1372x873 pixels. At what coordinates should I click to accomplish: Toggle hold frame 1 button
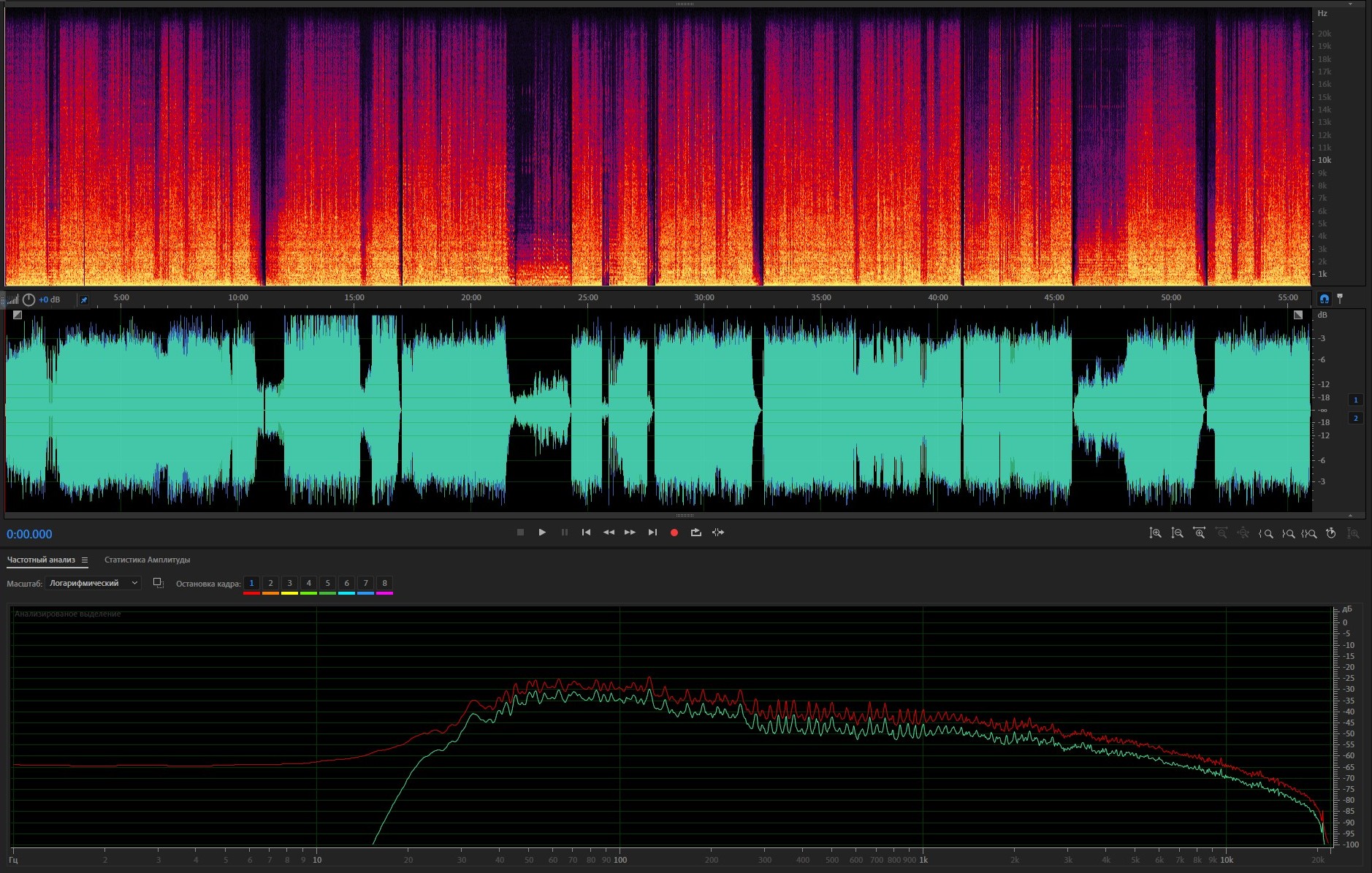click(x=251, y=583)
